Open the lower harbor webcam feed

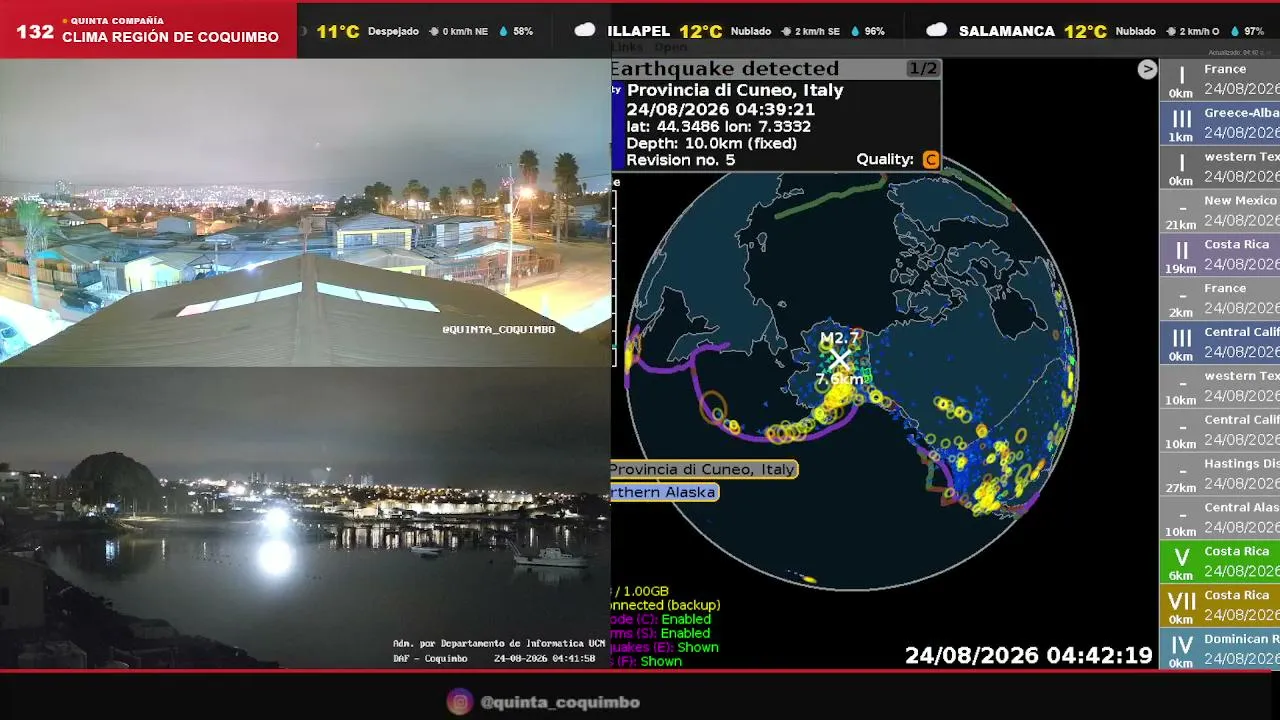pos(305,518)
